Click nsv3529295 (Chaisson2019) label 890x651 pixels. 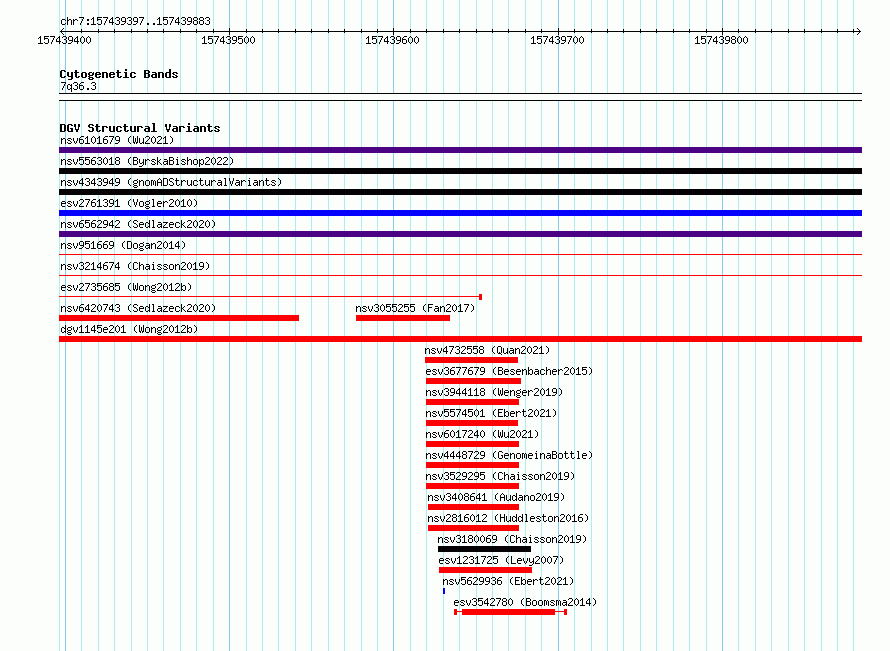(x=500, y=476)
